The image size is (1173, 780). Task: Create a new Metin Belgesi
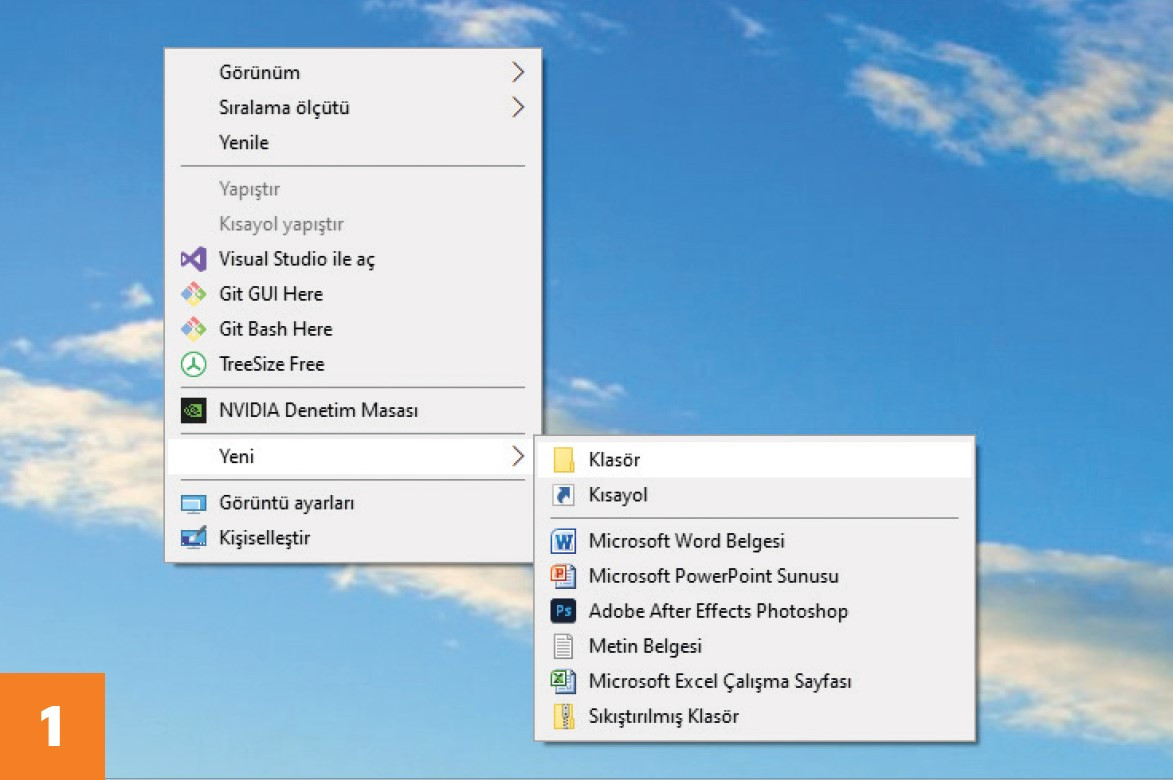(755, 646)
